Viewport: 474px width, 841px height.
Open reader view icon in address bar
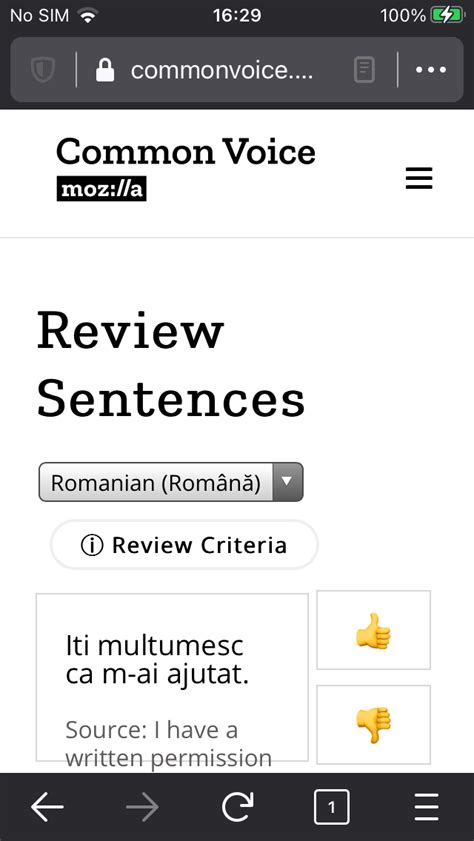(x=364, y=70)
